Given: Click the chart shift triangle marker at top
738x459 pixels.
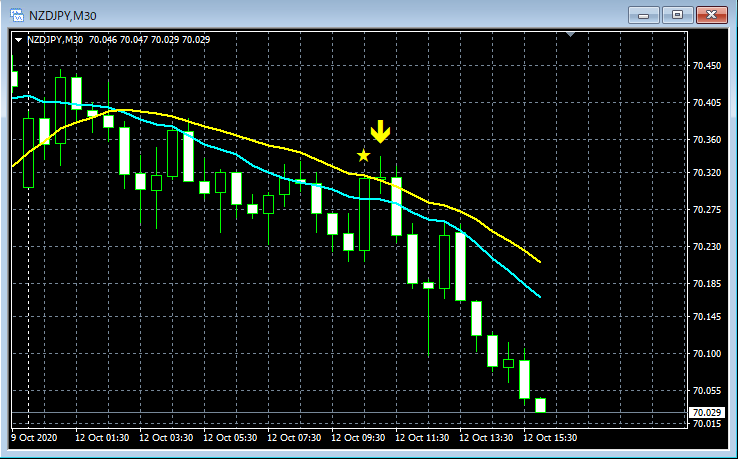Looking at the screenshot, I should point(570,34).
